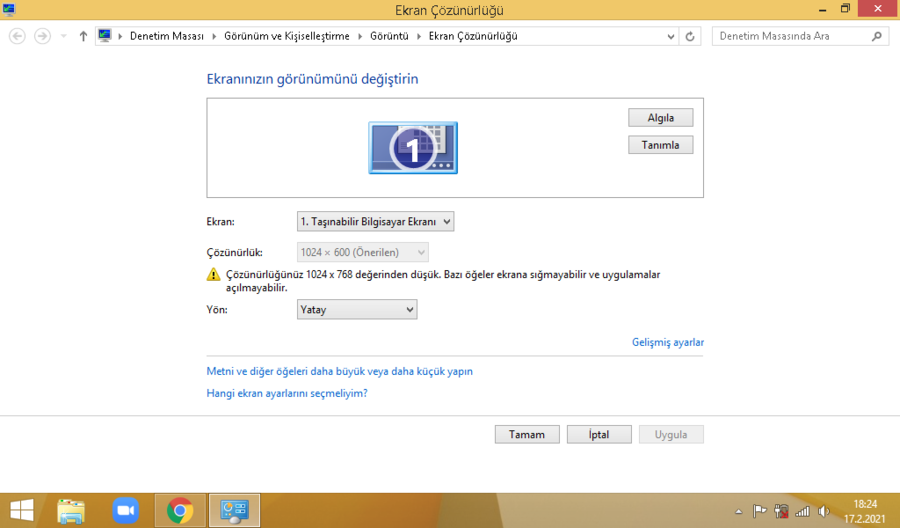Refresh the page with refresh icon
Image resolution: width=900 pixels, height=528 pixels.
pos(690,36)
